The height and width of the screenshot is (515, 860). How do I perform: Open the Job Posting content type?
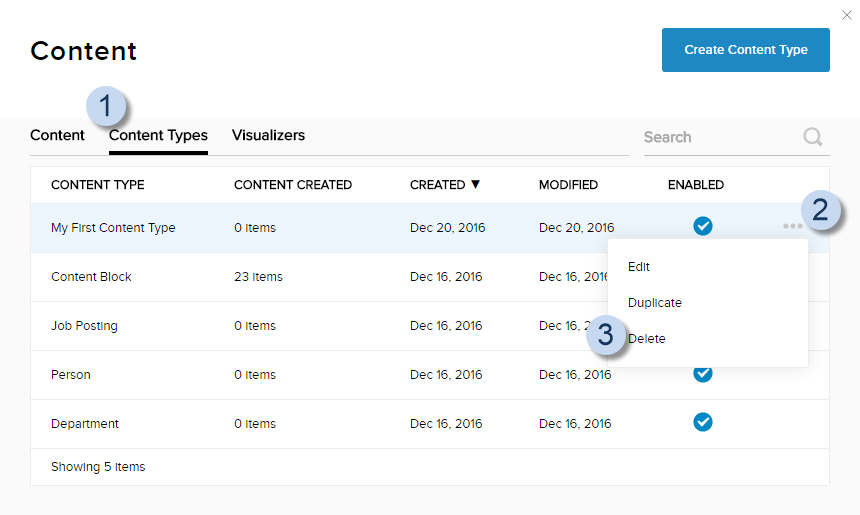84,326
